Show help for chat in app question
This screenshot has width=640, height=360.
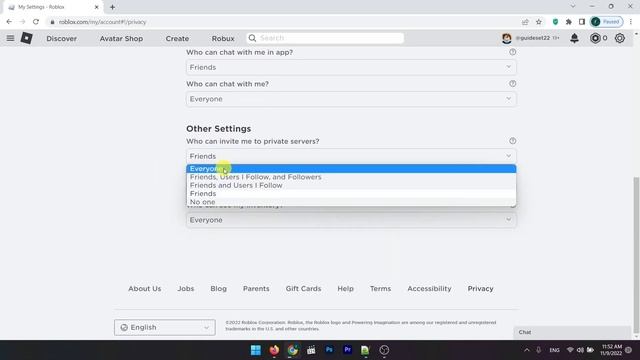512,52
